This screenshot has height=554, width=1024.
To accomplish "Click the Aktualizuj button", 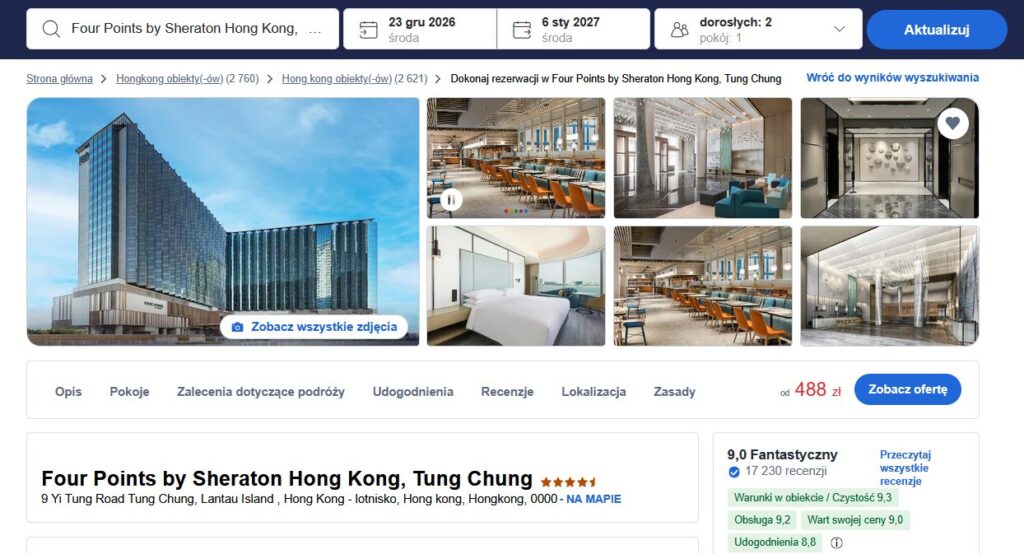I will tap(936, 29).
